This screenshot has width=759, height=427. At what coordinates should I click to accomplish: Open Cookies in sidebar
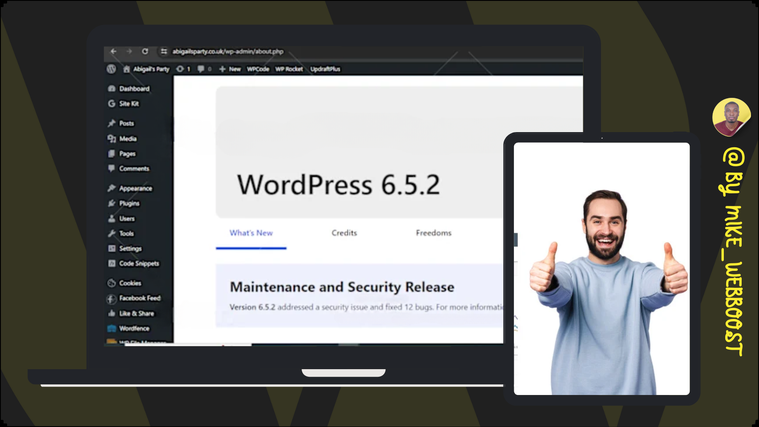pos(124,283)
